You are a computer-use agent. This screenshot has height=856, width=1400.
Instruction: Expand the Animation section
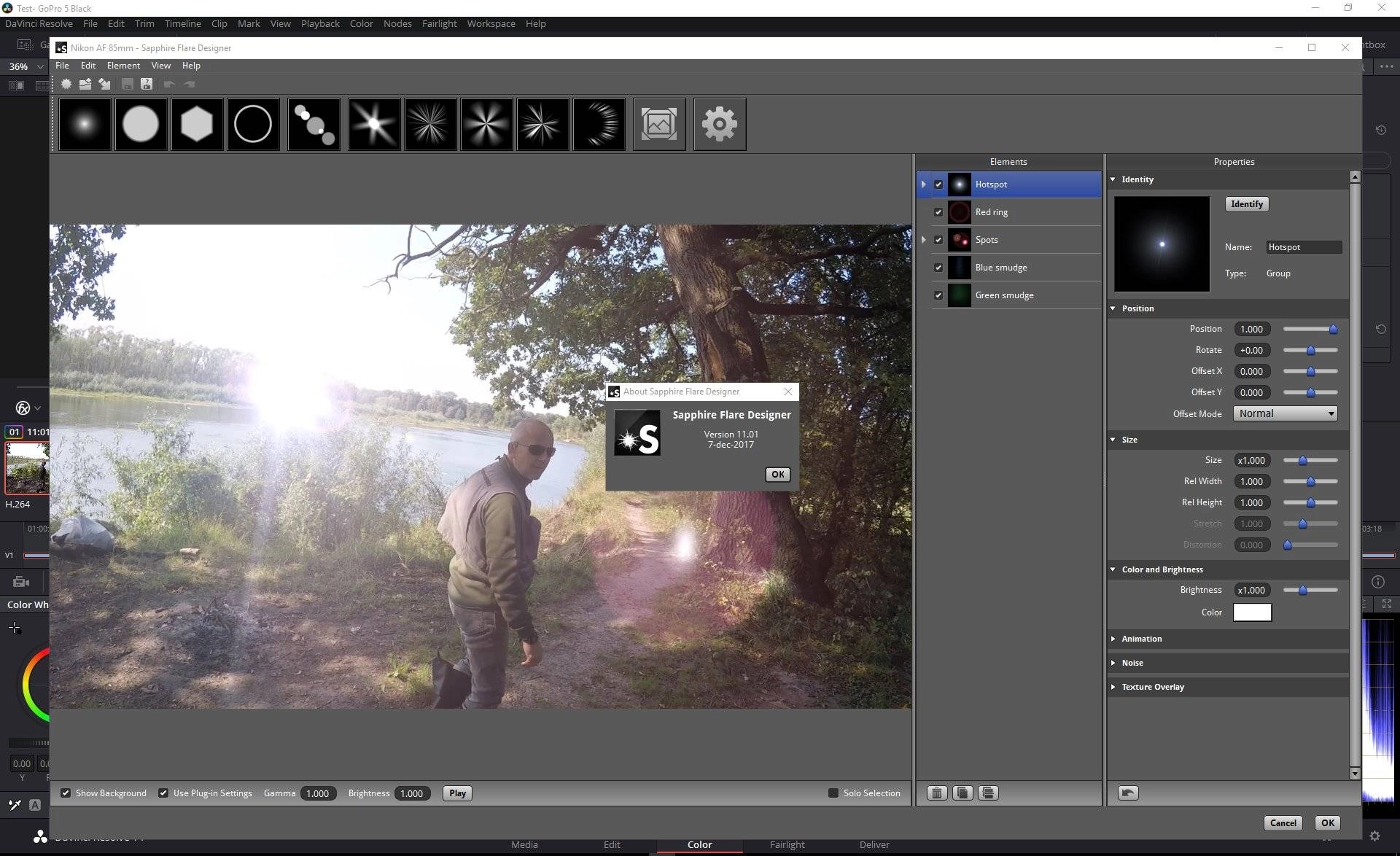pyautogui.click(x=1113, y=639)
